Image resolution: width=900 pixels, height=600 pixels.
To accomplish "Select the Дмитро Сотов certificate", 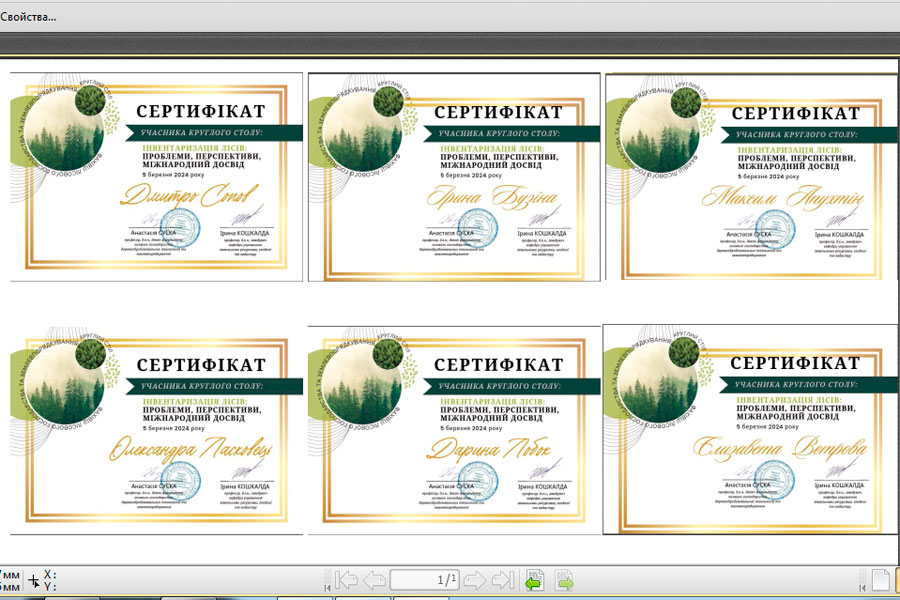I will pos(155,177).
